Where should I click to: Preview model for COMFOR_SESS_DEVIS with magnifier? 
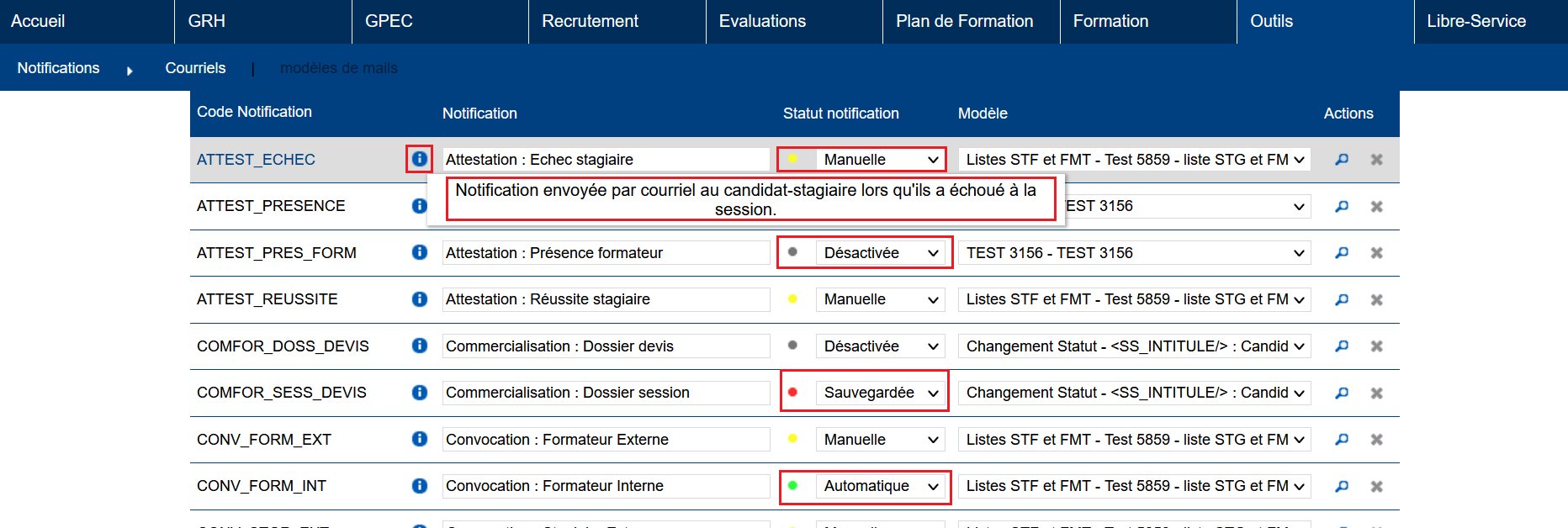(x=1342, y=393)
